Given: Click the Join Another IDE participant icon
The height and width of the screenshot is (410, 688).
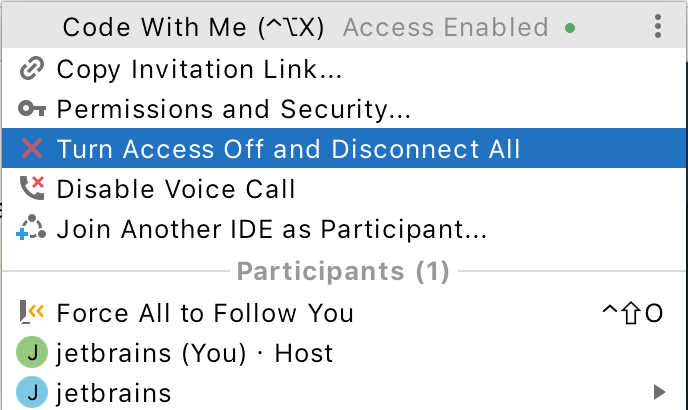Looking at the screenshot, I should point(32,229).
